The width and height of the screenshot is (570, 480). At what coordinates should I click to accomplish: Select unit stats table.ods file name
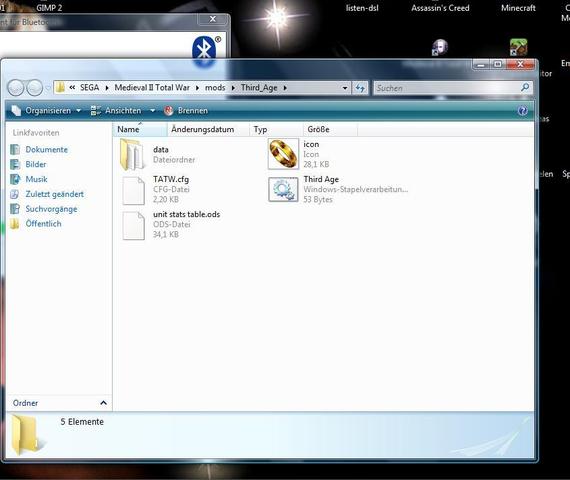186,214
